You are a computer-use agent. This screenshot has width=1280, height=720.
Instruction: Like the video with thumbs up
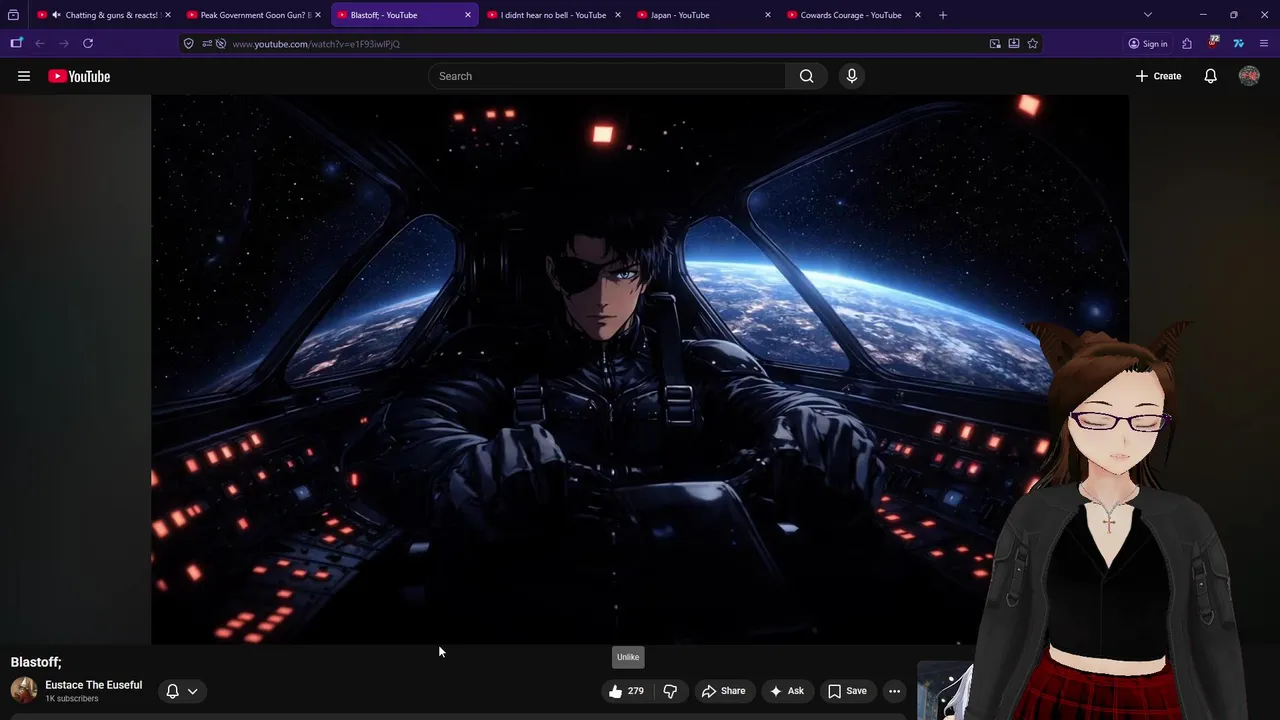point(626,691)
